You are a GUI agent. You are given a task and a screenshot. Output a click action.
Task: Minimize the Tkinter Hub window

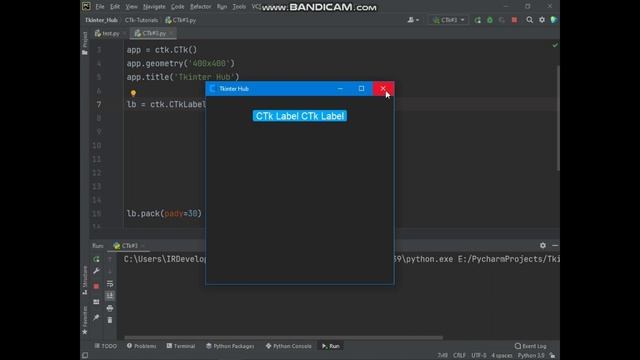click(340, 89)
